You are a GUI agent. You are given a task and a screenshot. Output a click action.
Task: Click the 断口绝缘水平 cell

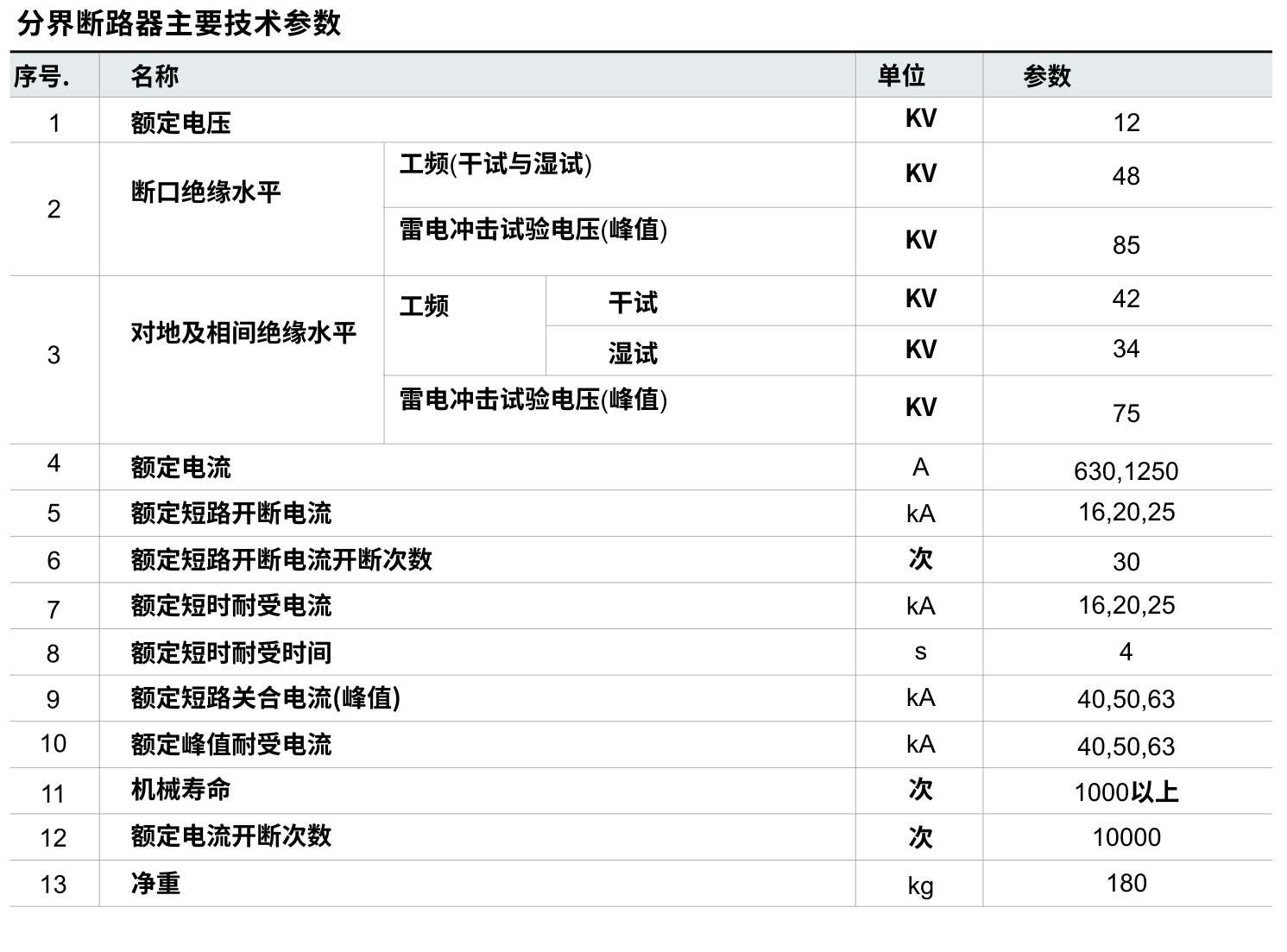(x=206, y=192)
